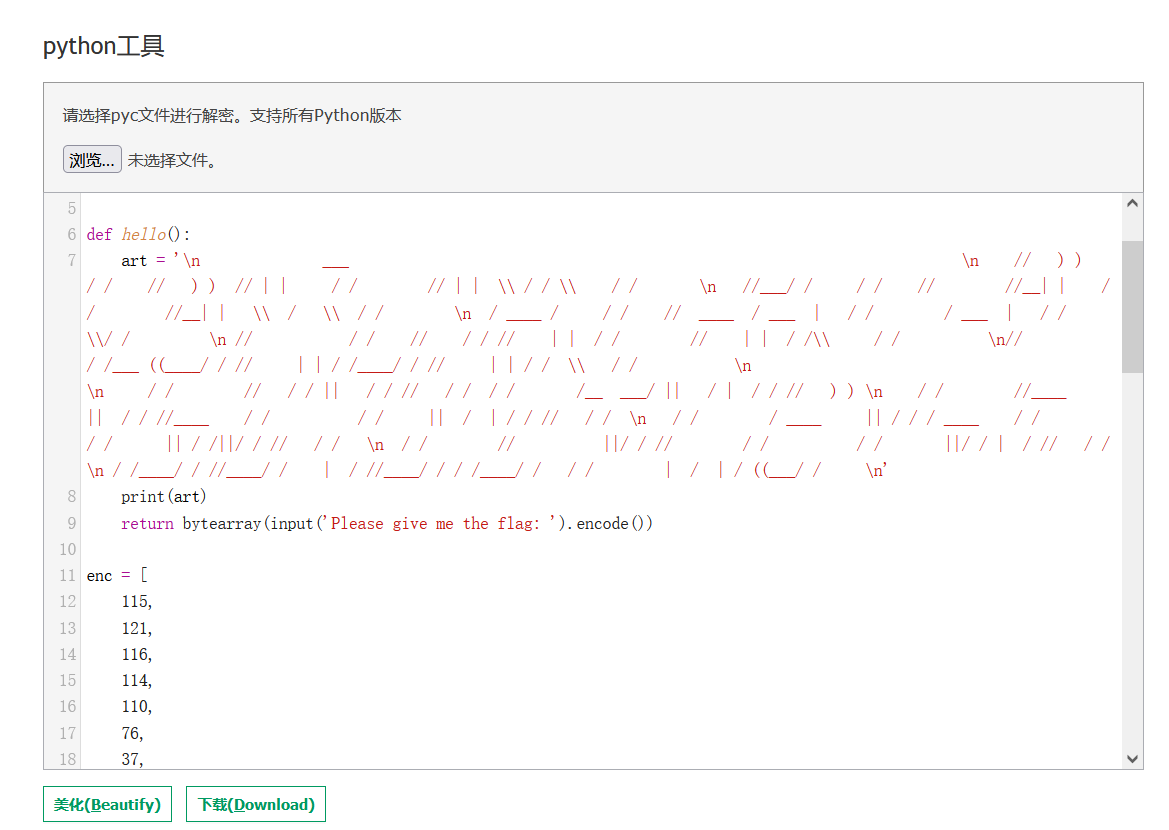Place cursor on the def hello(): line

click(x=138, y=235)
